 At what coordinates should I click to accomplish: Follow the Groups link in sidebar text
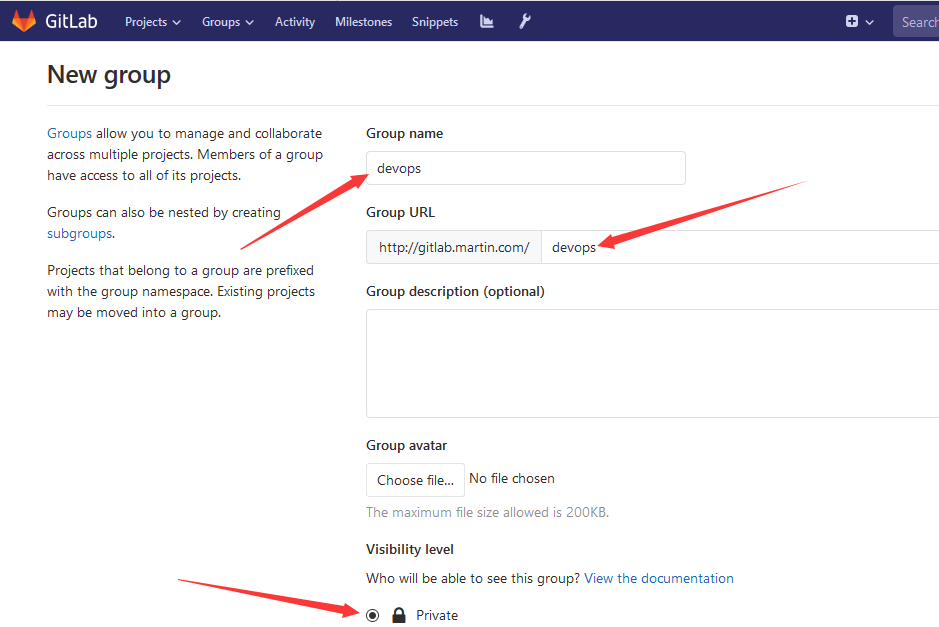pos(69,133)
